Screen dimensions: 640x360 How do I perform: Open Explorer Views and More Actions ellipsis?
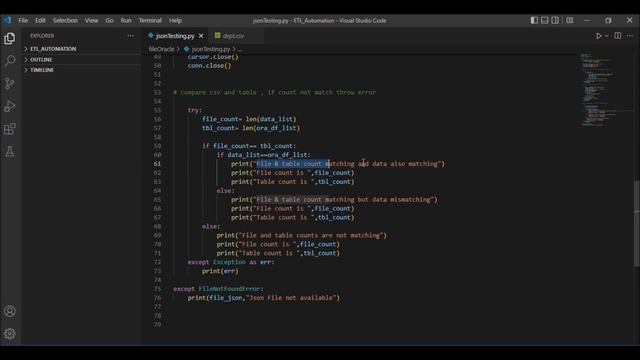(131, 36)
